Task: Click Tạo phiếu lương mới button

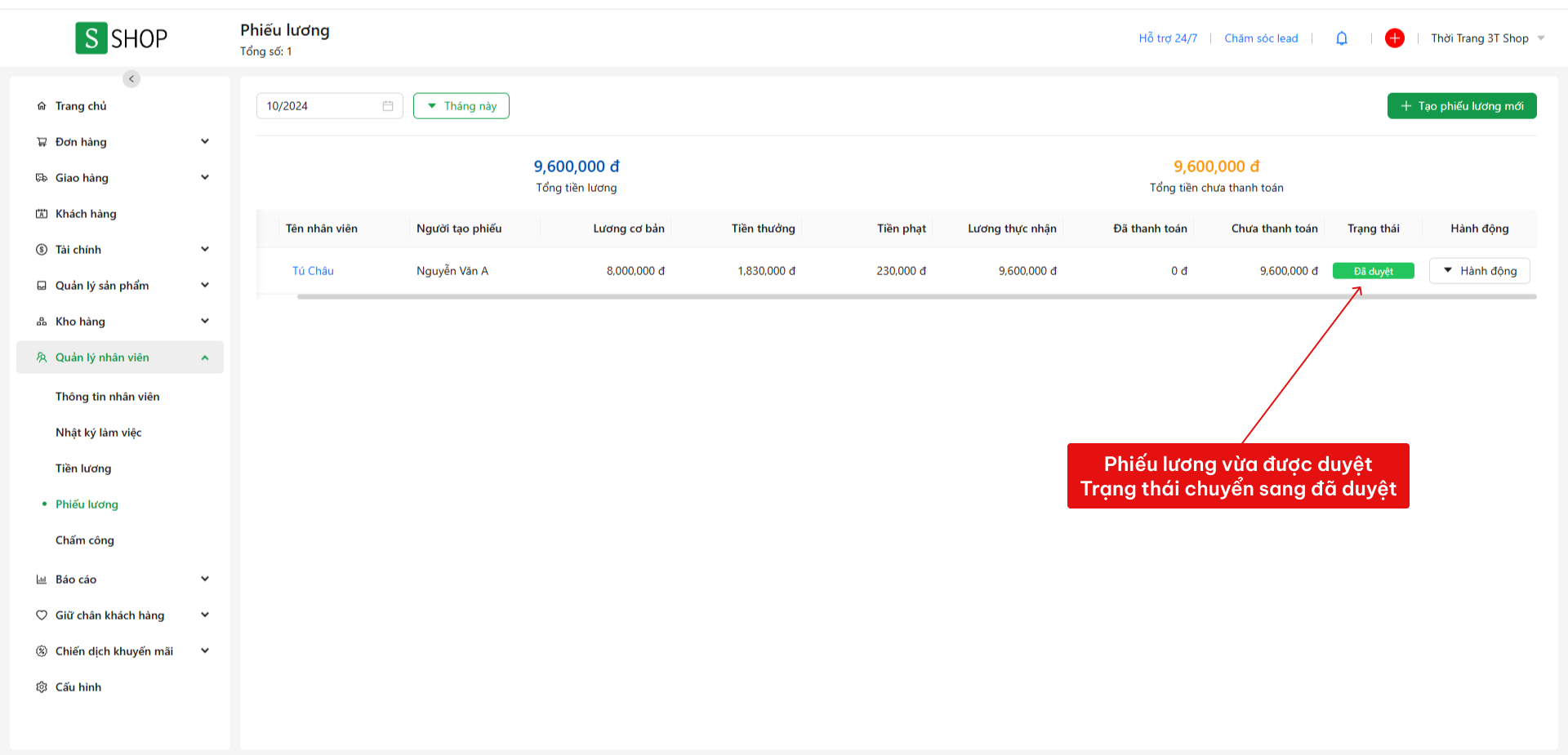Action: 1462,106
